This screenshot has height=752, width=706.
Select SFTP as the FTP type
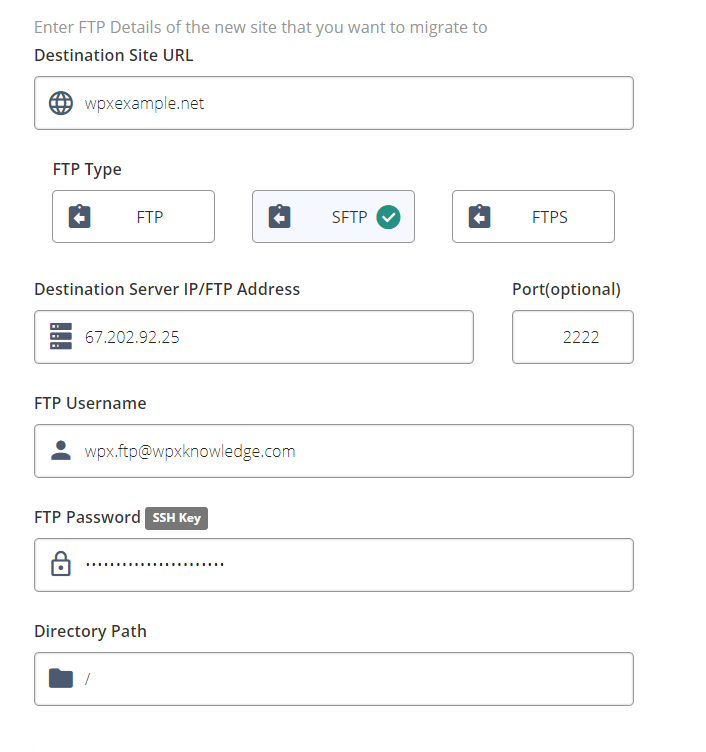[x=333, y=217]
